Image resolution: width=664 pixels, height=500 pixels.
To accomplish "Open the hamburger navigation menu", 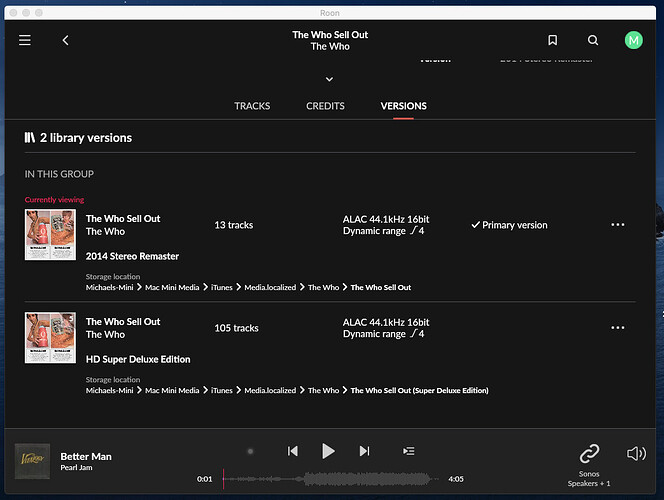I will point(25,40).
